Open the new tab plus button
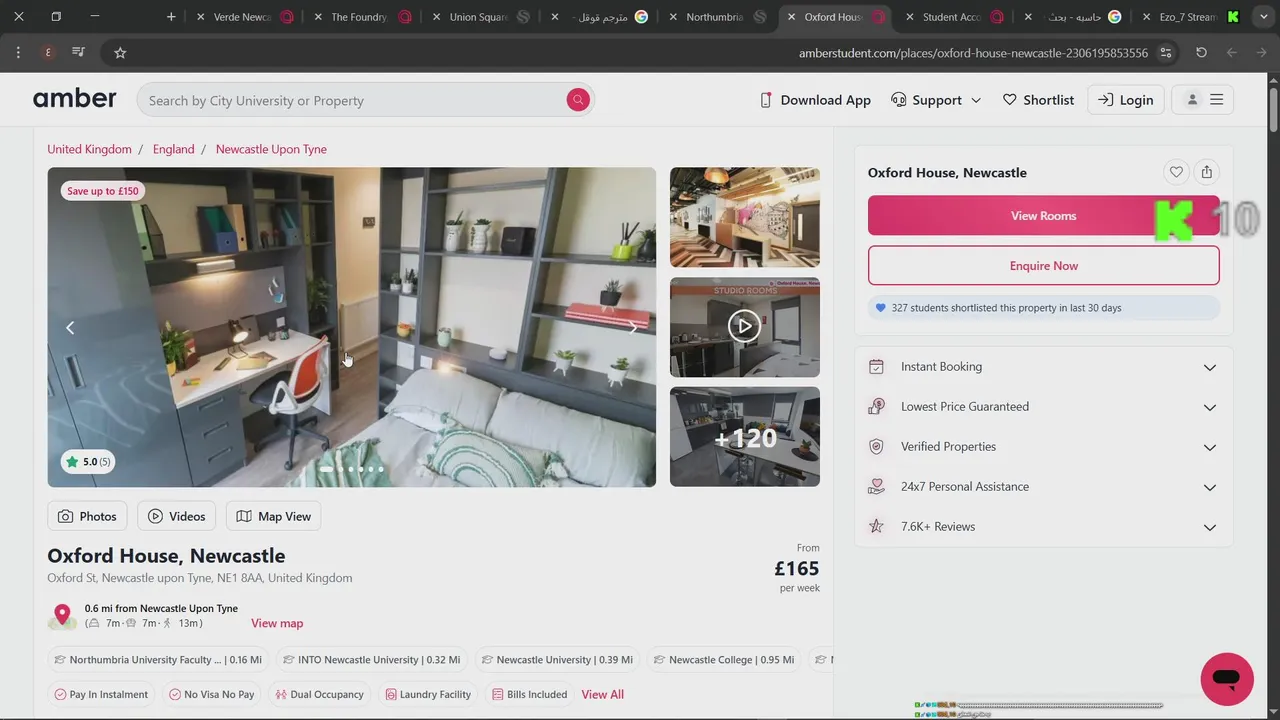This screenshot has width=1280, height=720. click(171, 17)
